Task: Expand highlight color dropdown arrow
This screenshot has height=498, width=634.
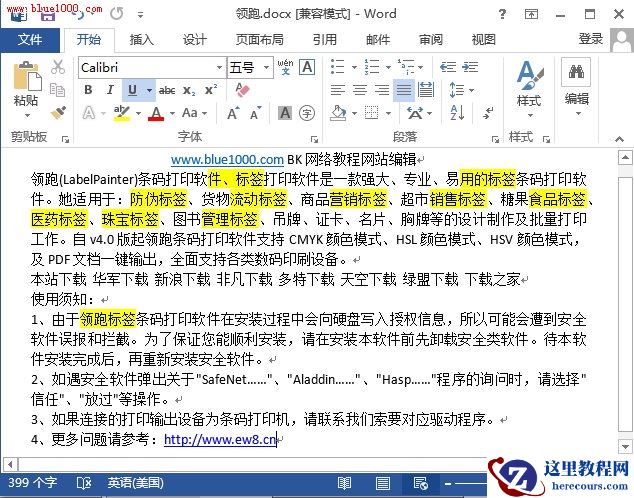Action: click(x=138, y=113)
